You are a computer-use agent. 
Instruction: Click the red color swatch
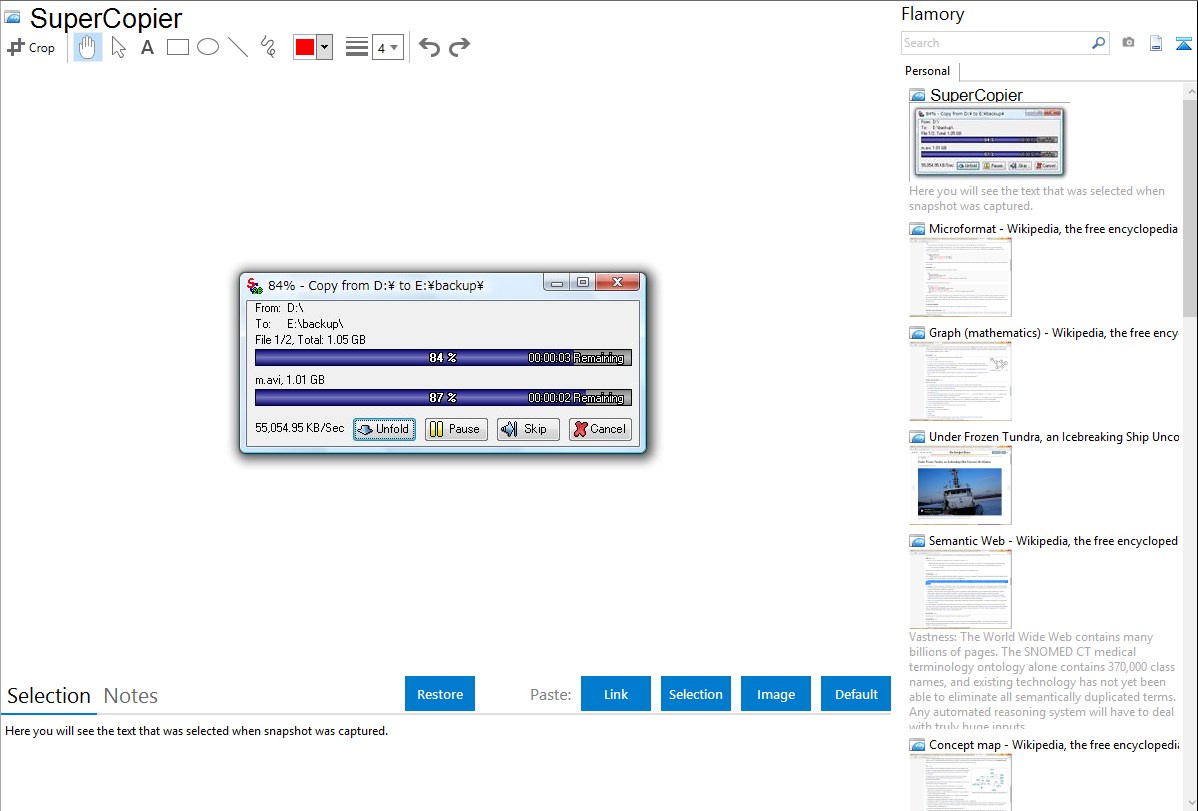click(x=305, y=47)
